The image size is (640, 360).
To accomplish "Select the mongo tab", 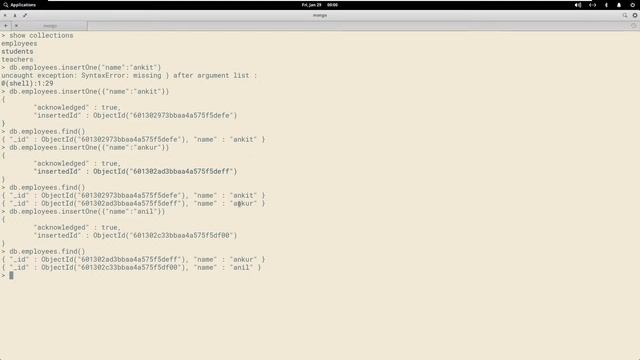I will pos(50,26).
